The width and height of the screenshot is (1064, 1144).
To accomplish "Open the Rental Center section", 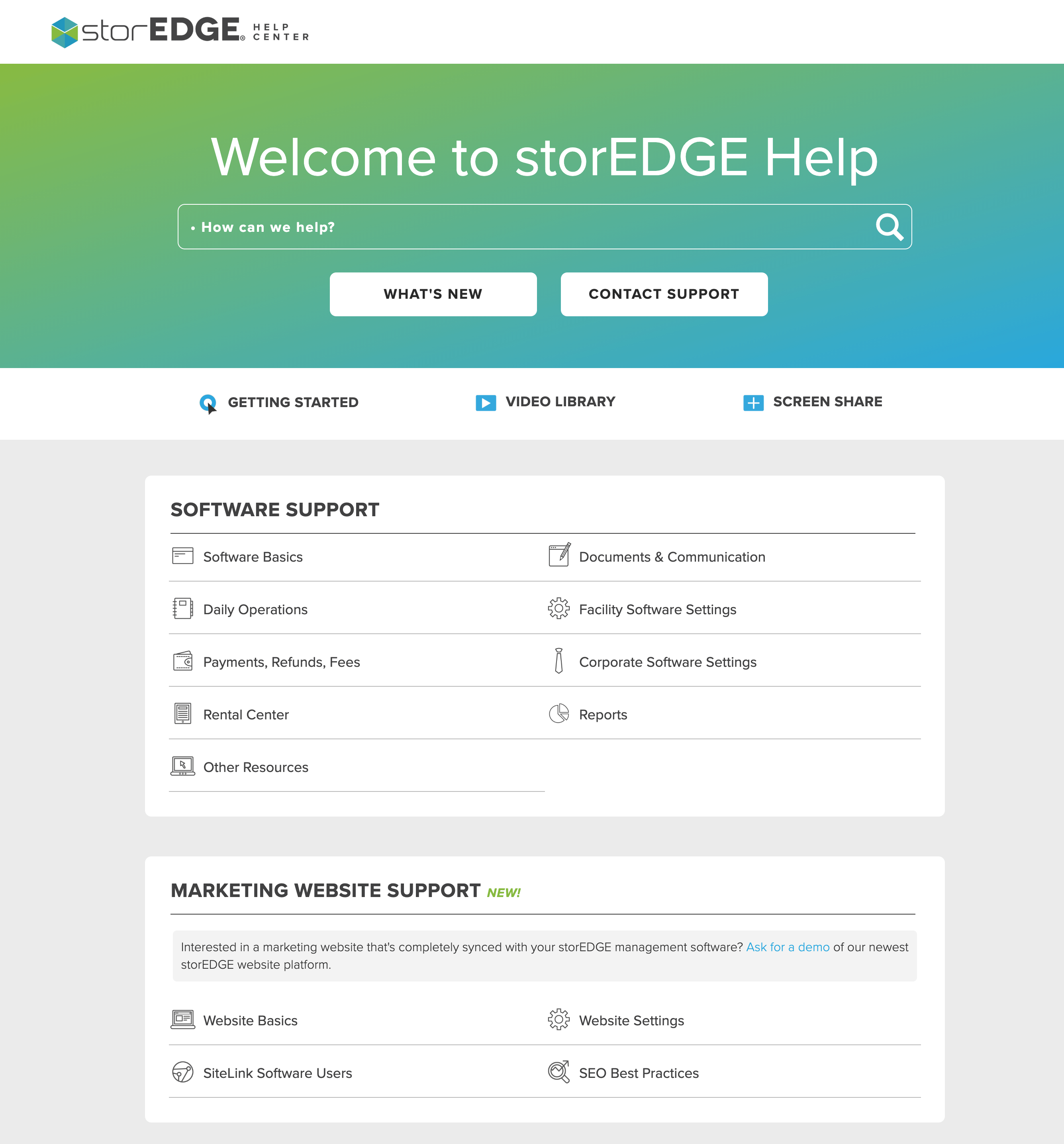I will coord(246,715).
